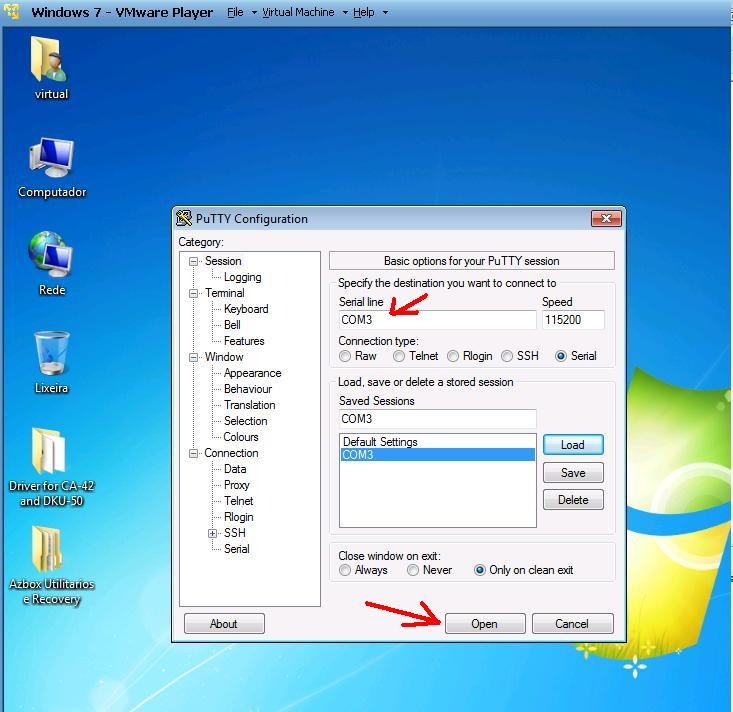Open the Virtual Machine menu
Viewport: 733px width, 712px height.
tap(298, 12)
